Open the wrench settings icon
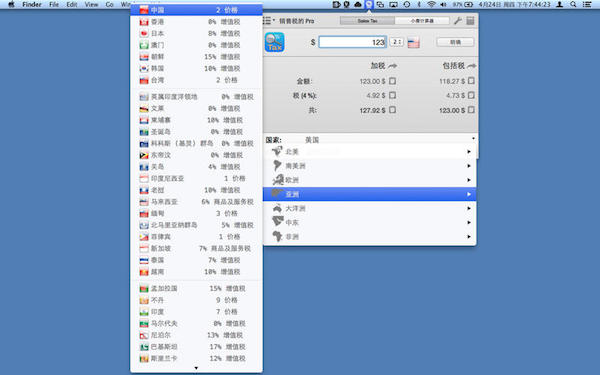This screenshot has height=375, width=600. point(457,21)
